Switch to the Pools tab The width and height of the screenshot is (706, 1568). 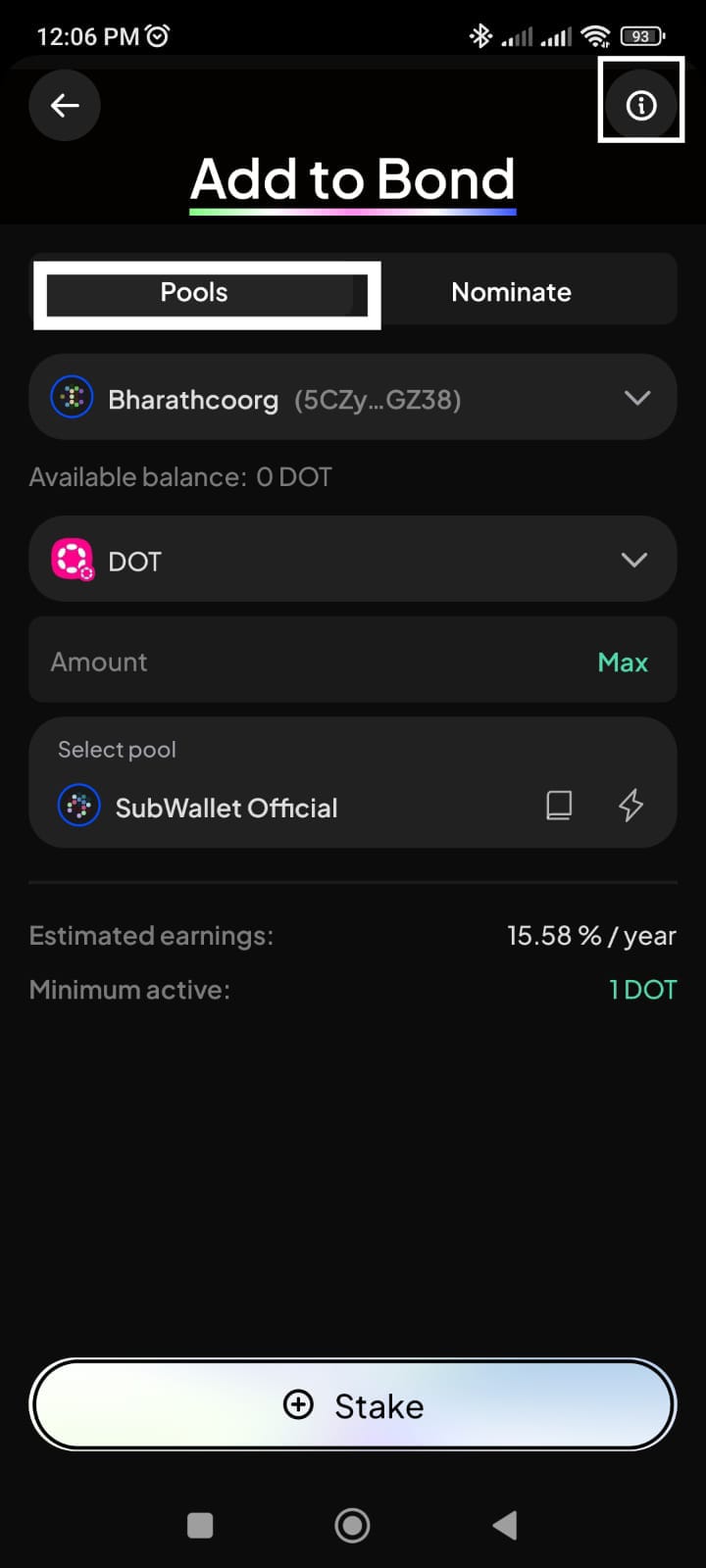coord(194,292)
